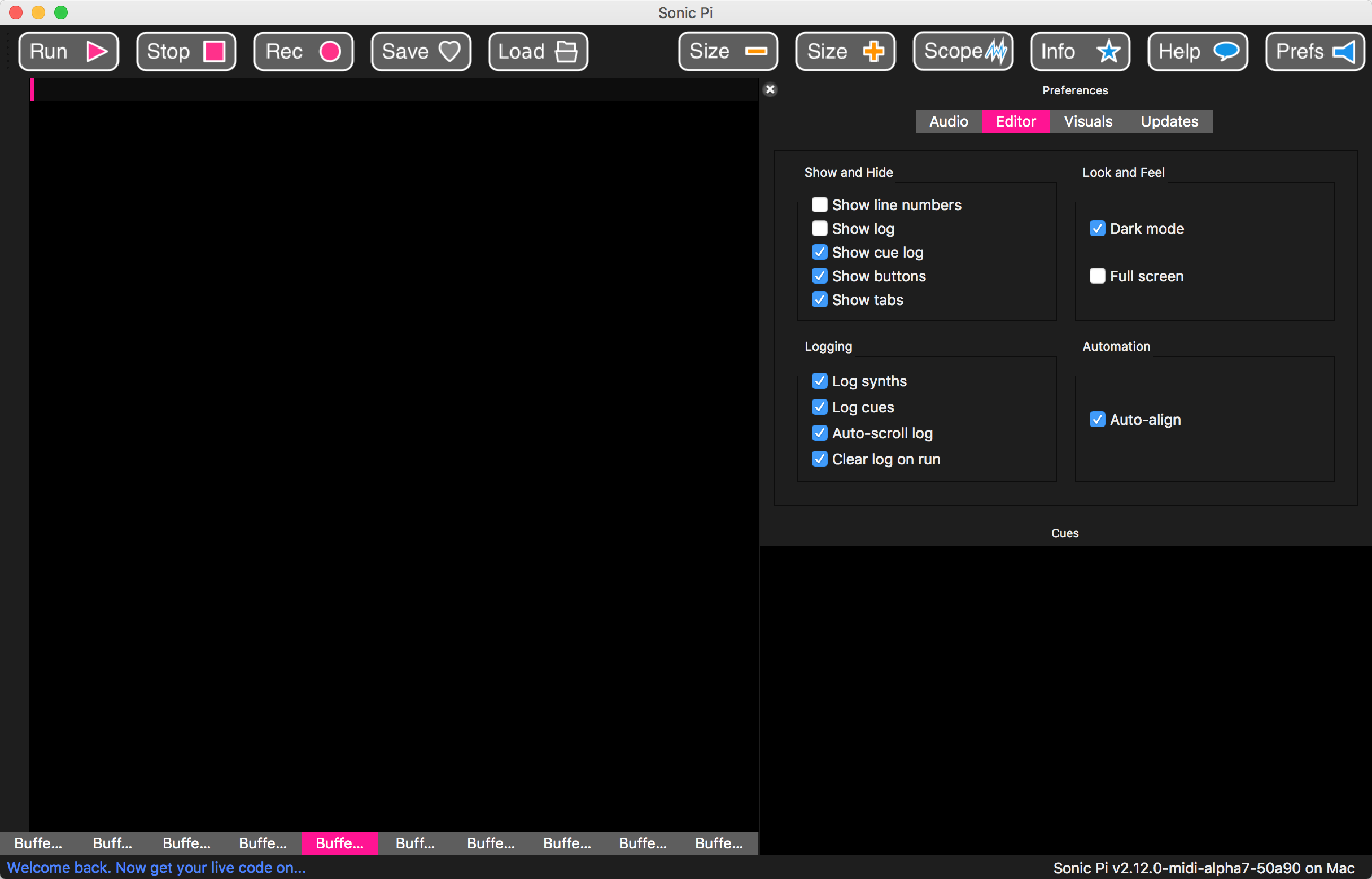Save the buffer with the Save heart button

tap(421, 51)
